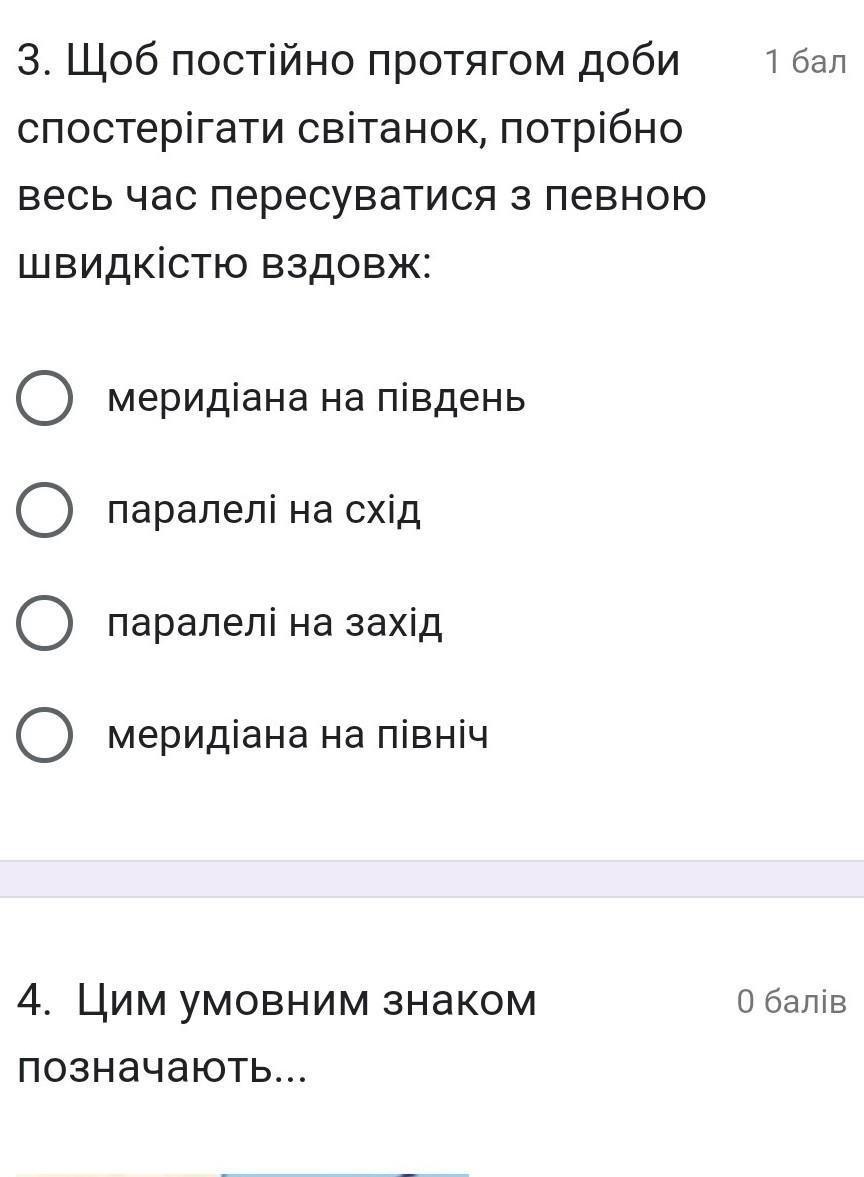The image size is (864, 1177).
Task: Click the answer label text "паралелі на схід"
Action: click(x=263, y=510)
